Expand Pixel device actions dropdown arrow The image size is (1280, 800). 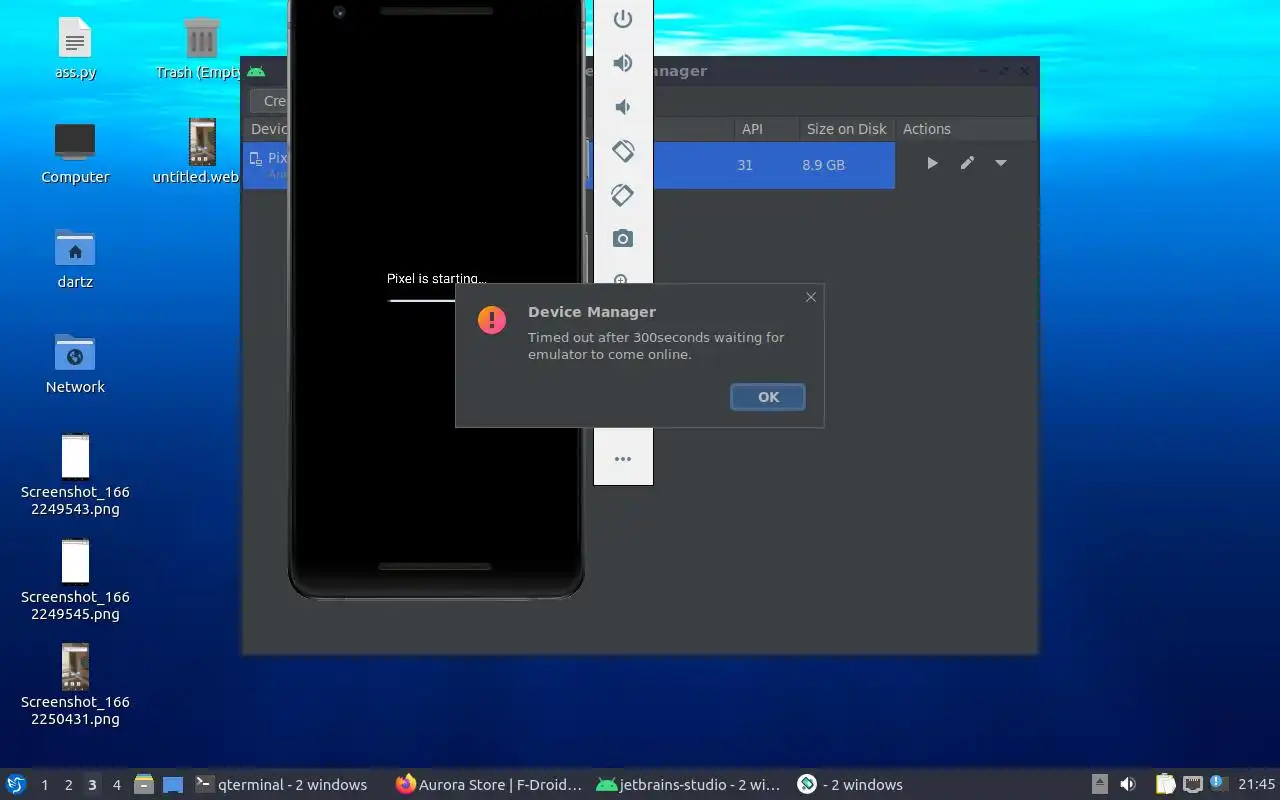1001,163
